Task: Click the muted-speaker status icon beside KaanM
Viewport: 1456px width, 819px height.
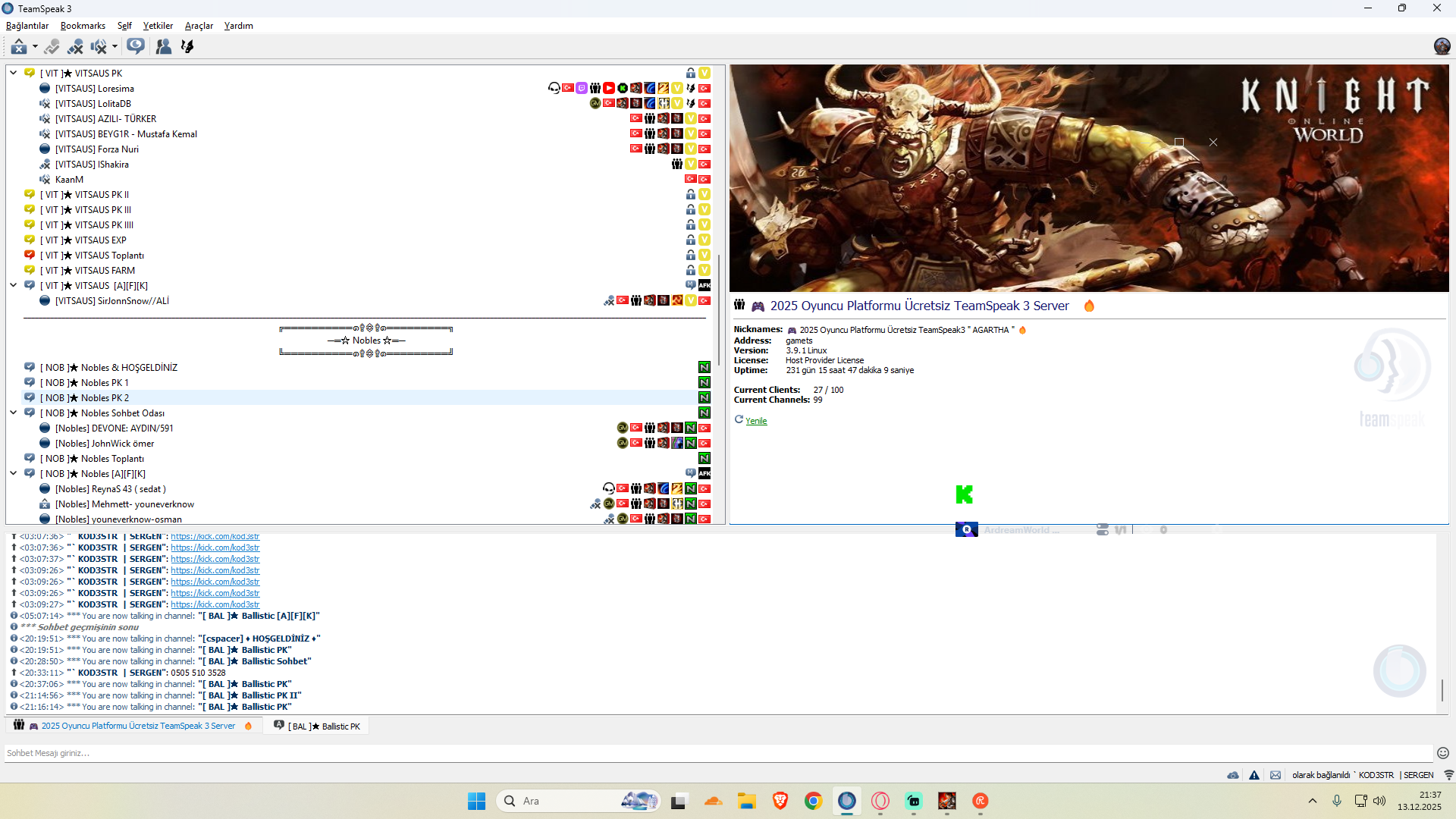Action: point(45,180)
